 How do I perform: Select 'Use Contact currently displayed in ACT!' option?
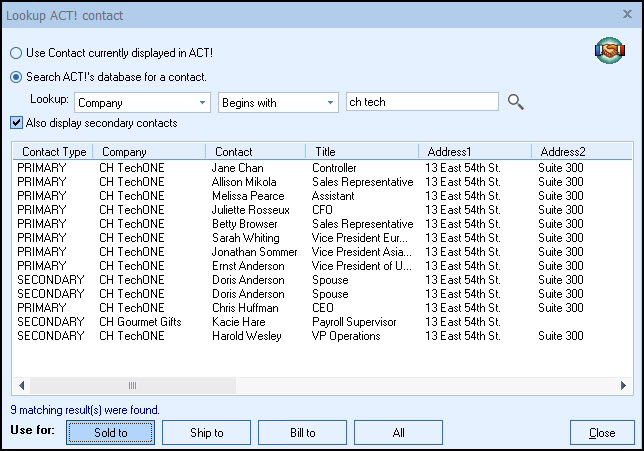(16, 52)
